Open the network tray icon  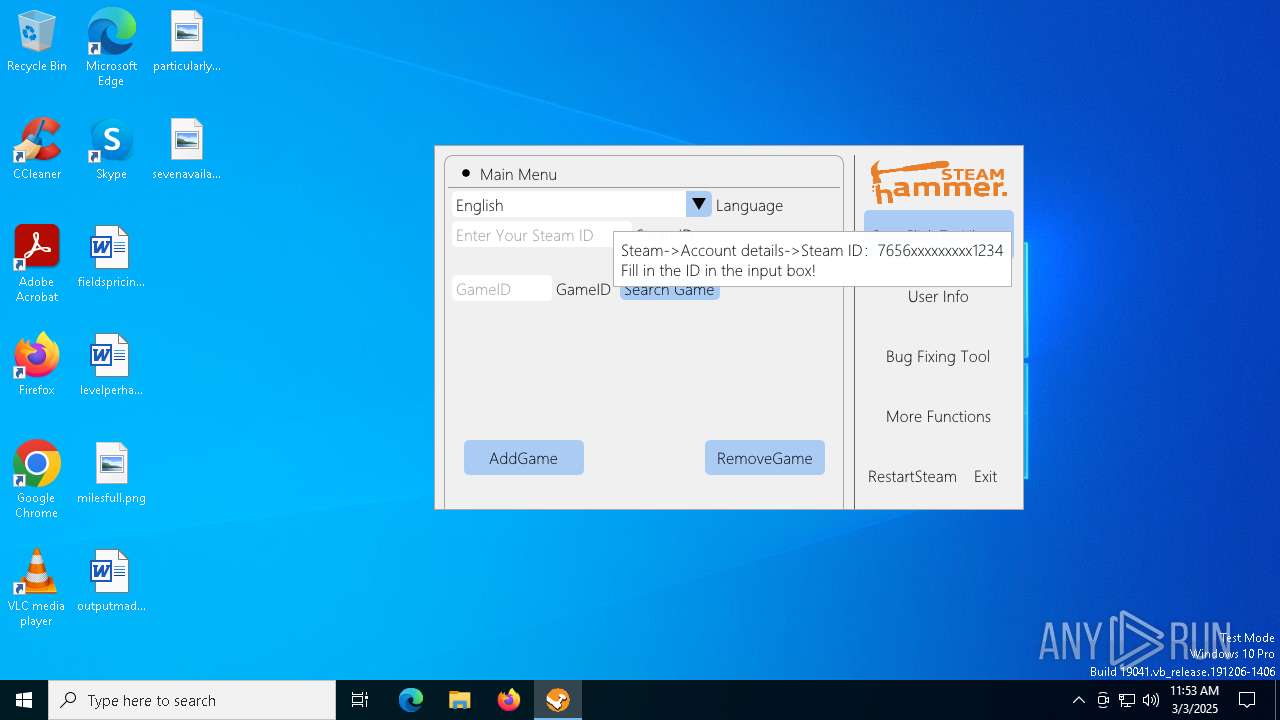pyautogui.click(x=1127, y=700)
